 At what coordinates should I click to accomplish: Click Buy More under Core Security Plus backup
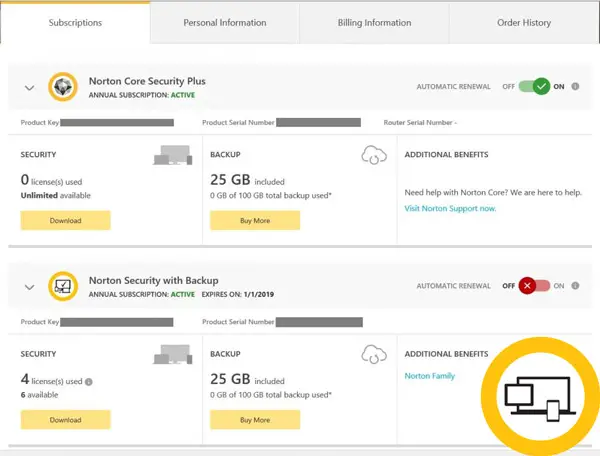(x=255, y=220)
